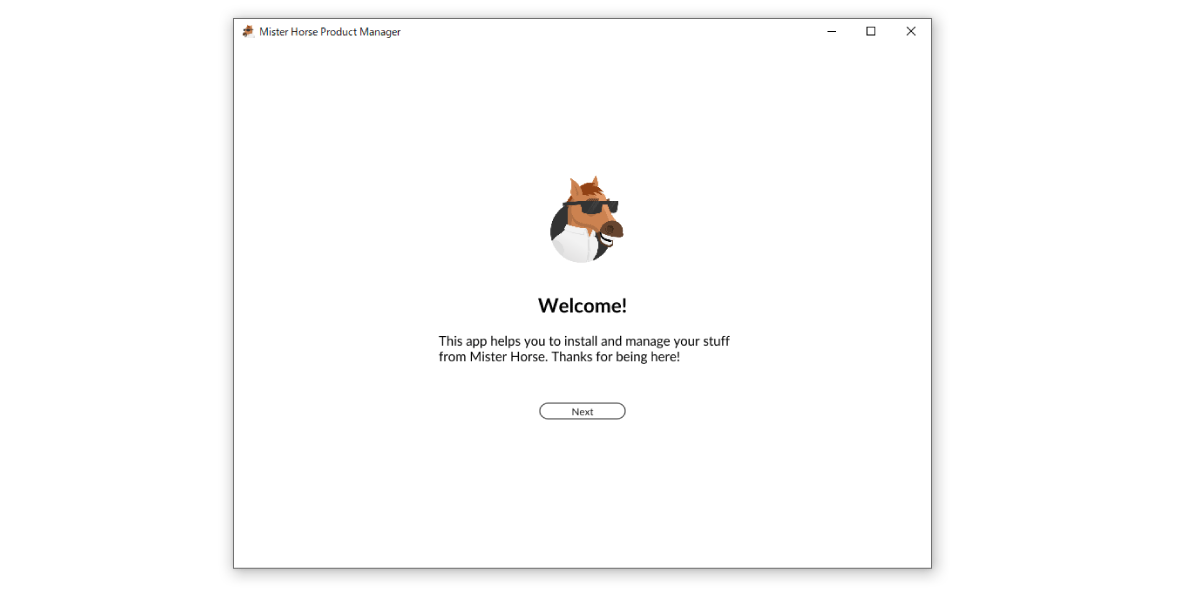This screenshot has width=1200, height=600.
Task: Click the Welcome! heading
Action: pos(582,306)
